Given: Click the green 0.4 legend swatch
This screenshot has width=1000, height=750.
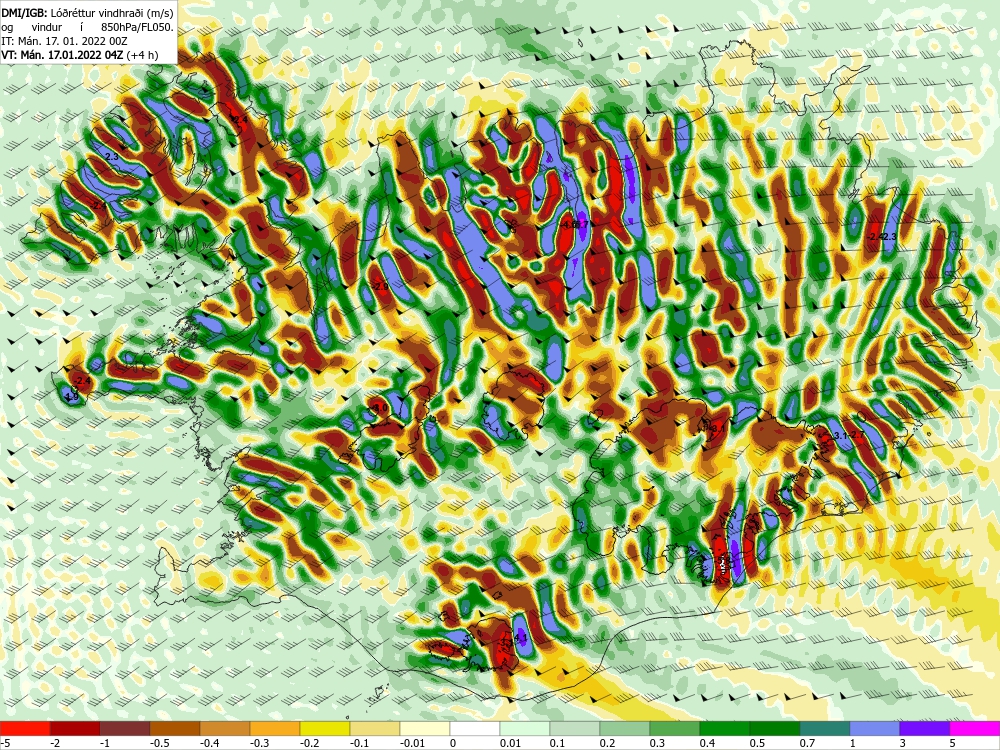Looking at the screenshot, I should point(725,728).
